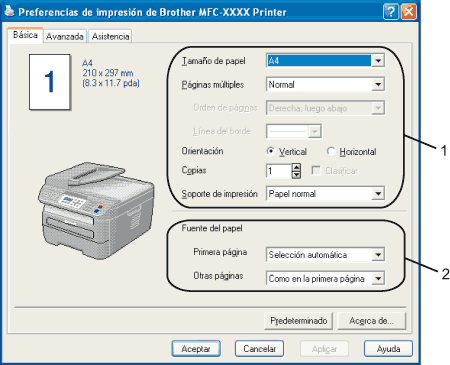This screenshot has height=365, width=450.
Task: Click the Fuente del papel group label
Action: (212, 228)
